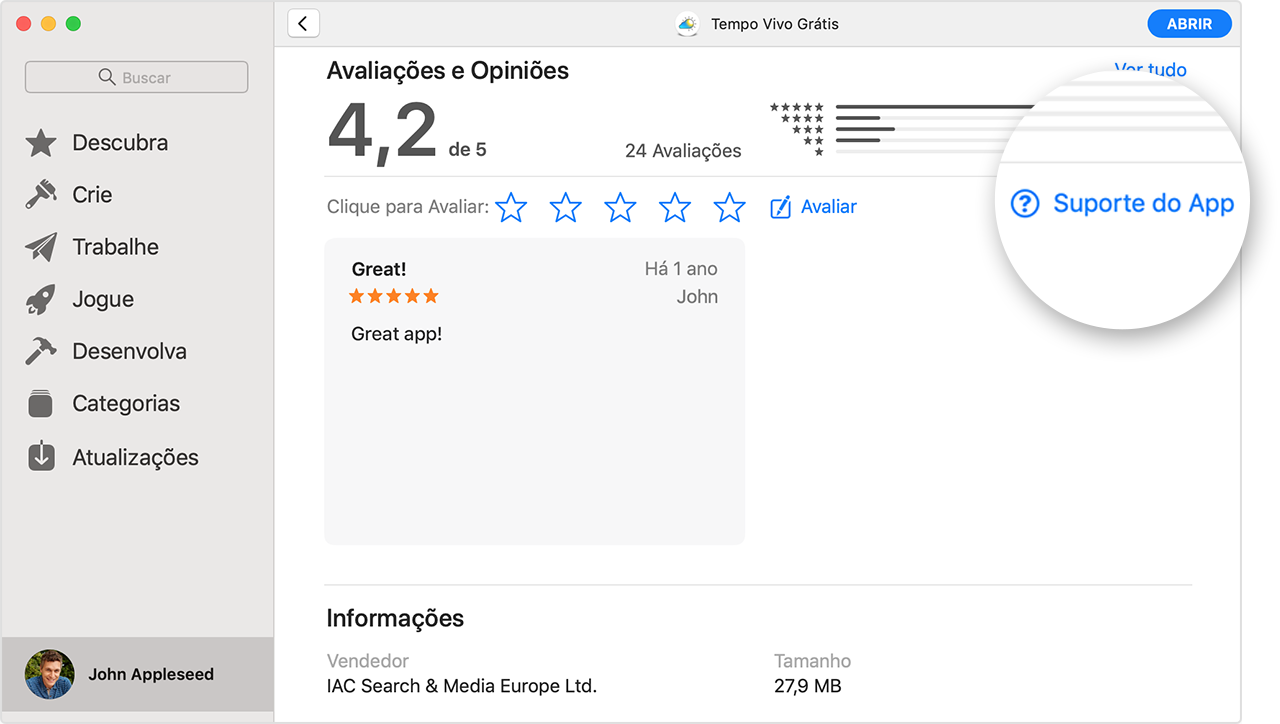
Task: Open the Suporte do App link
Action: point(1123,204)
